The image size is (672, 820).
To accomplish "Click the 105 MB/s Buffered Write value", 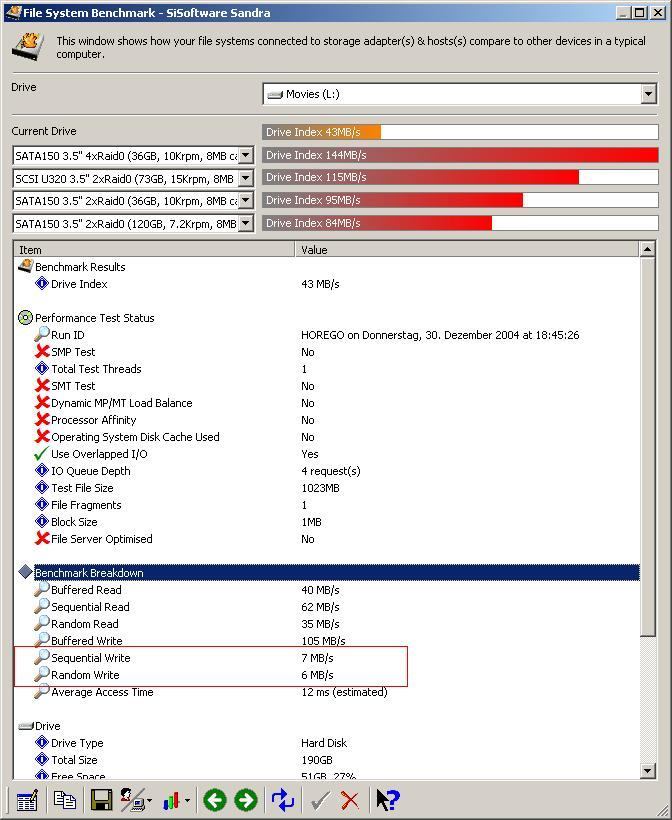I will [x=323, y=641].
